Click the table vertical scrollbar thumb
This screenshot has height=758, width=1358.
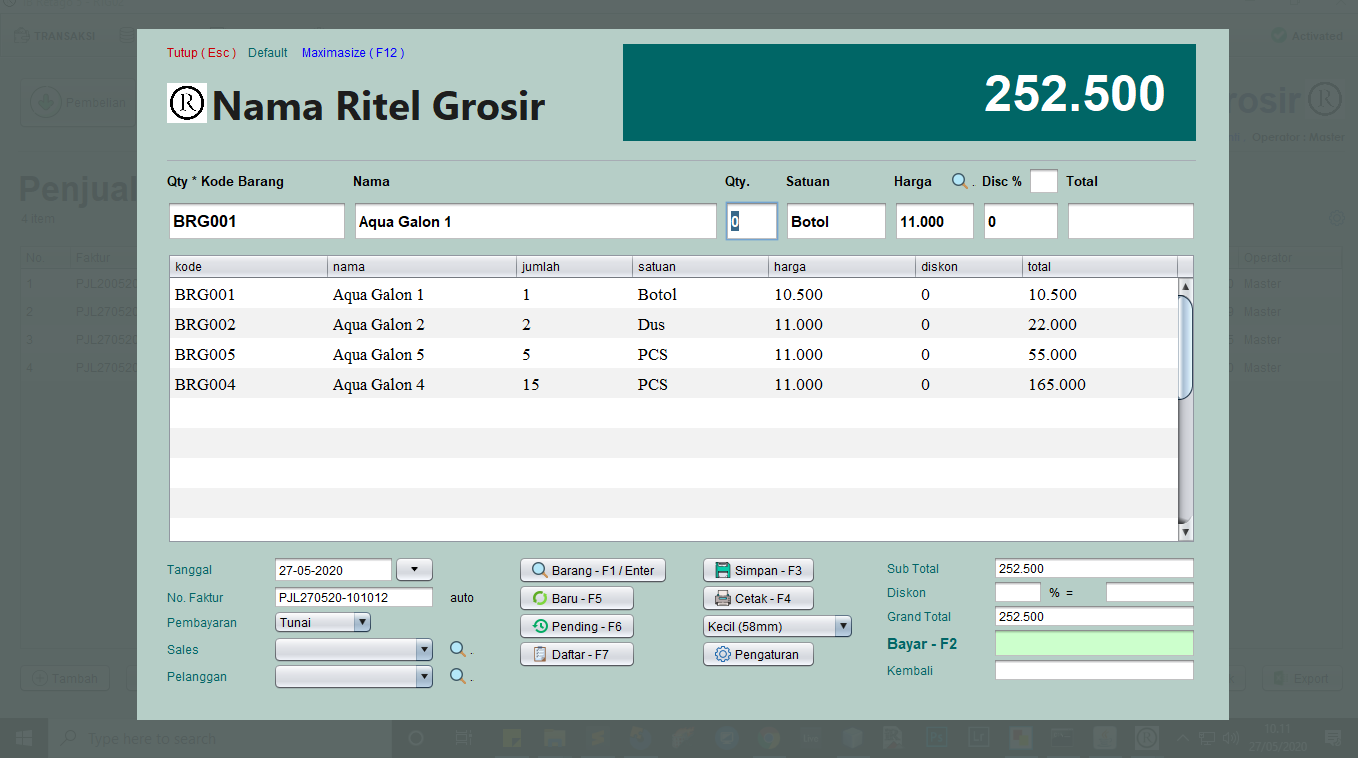[1186, 347]
